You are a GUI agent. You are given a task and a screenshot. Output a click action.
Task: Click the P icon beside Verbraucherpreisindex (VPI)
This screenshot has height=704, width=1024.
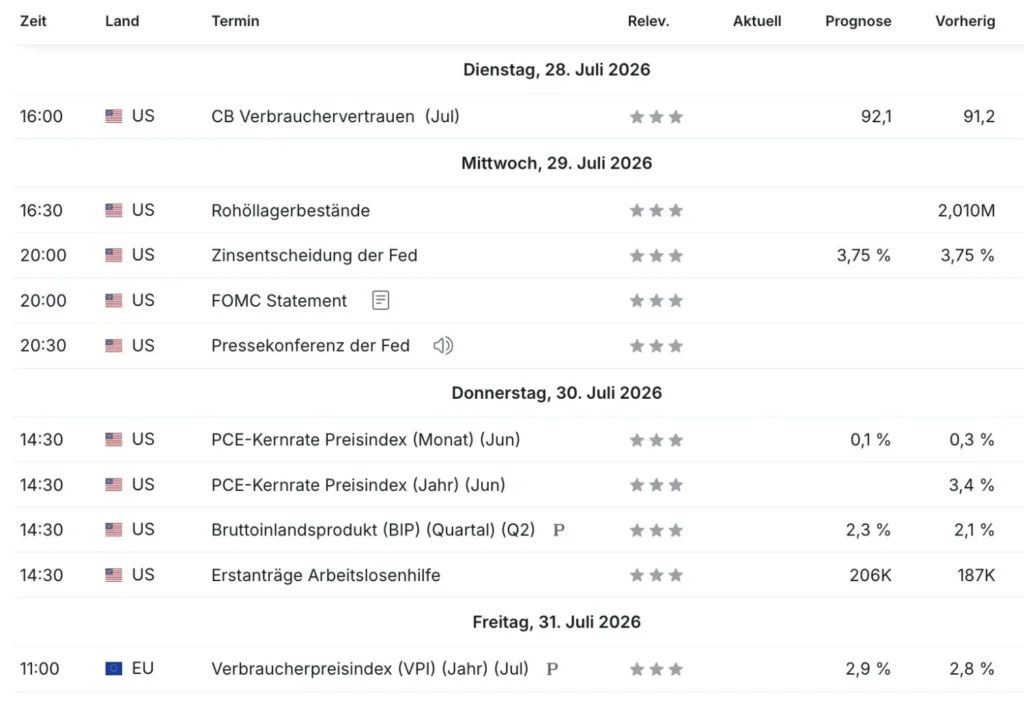552,669
